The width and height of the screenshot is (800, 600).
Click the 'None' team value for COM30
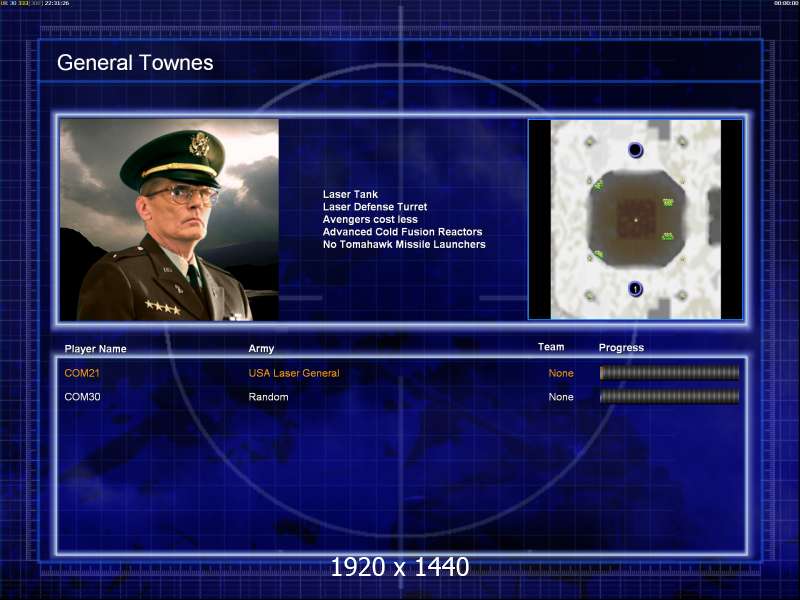(x=561, y=396)
